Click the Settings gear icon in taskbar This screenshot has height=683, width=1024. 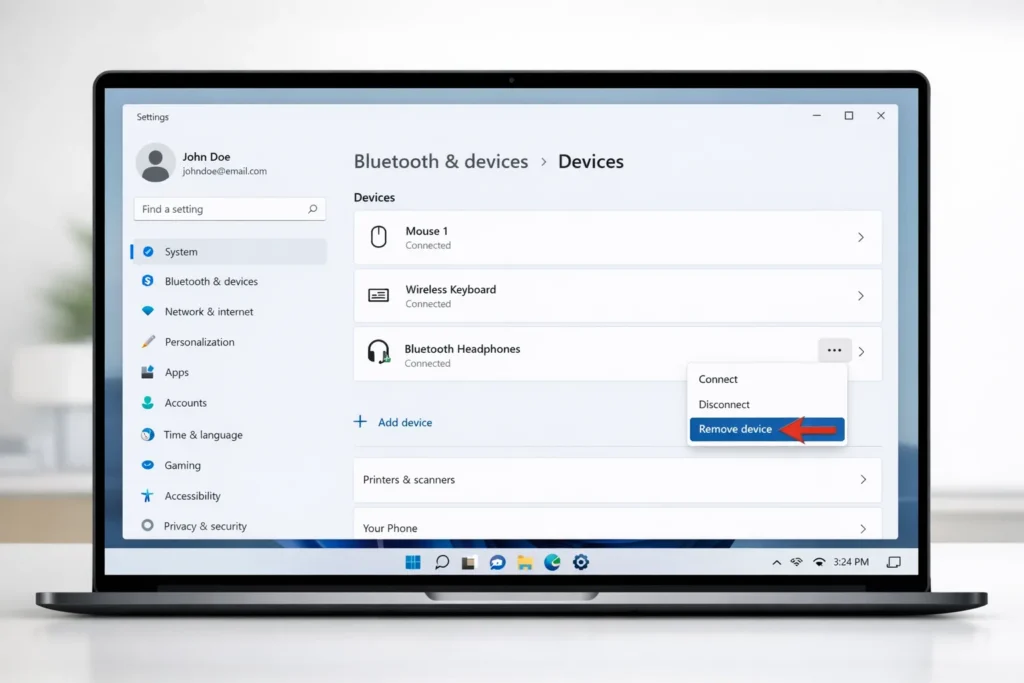[x=580, y=562]
